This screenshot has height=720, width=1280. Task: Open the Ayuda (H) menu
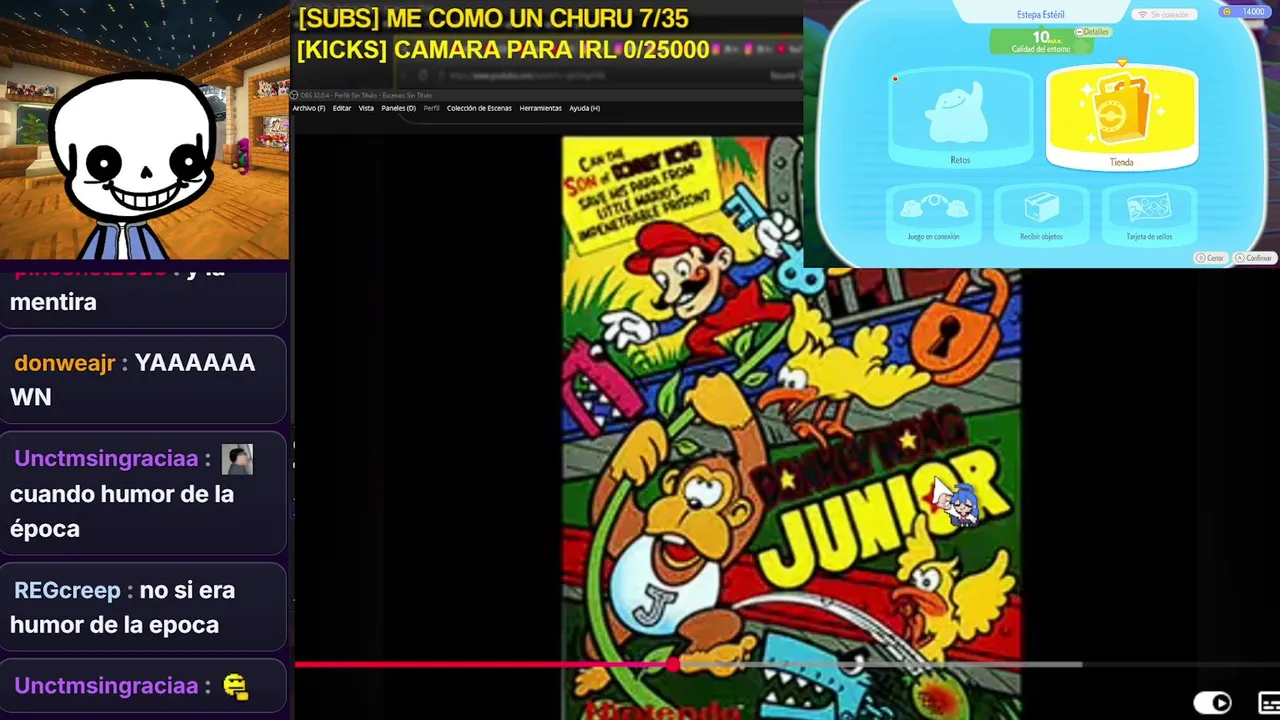point(584,108)
